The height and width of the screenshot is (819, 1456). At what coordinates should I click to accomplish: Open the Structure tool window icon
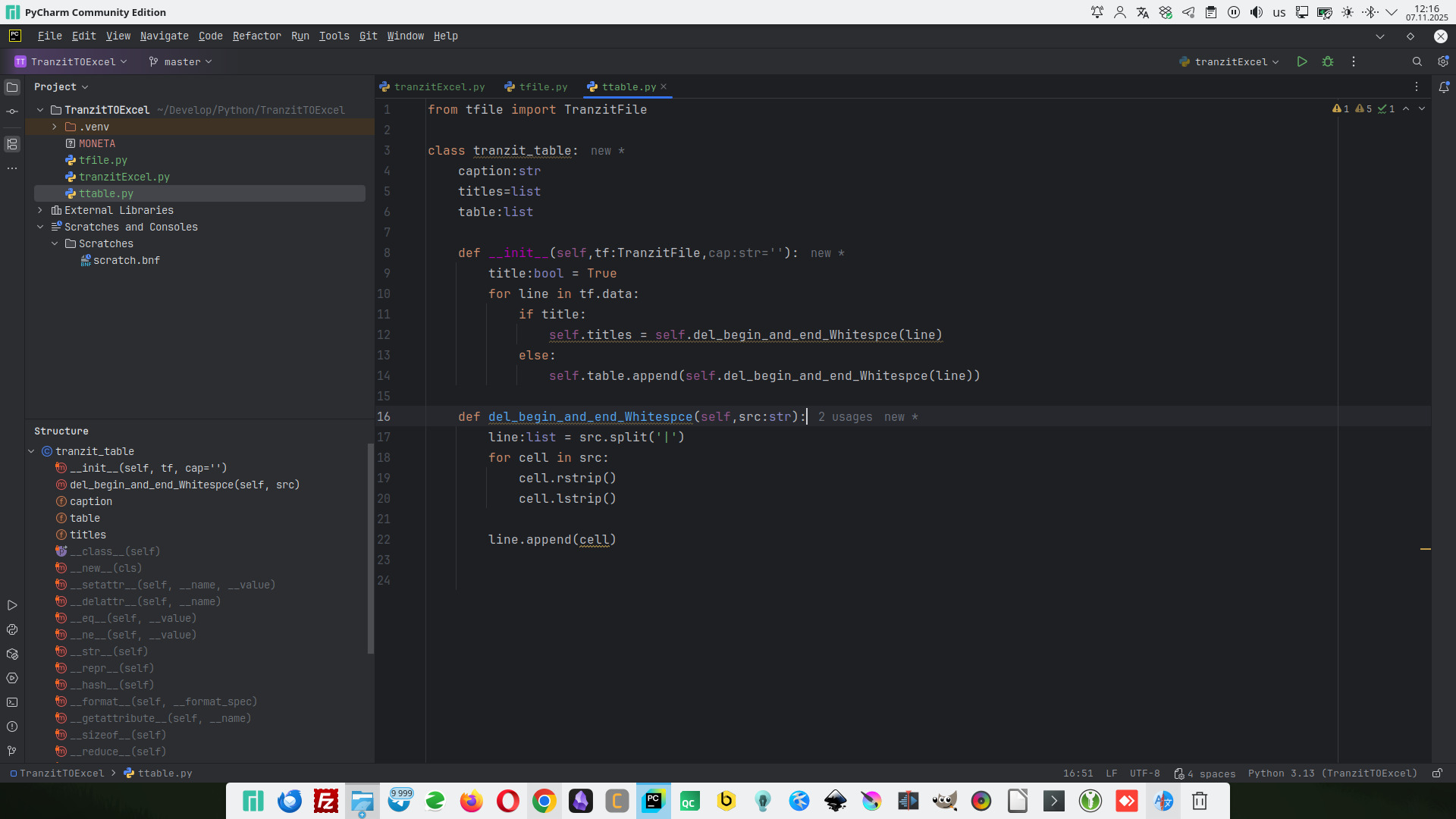[12, 144]
